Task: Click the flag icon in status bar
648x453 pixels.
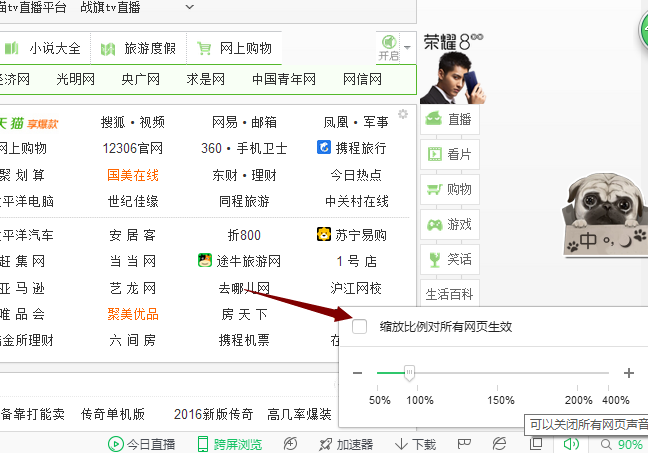Action: (464, 444)
